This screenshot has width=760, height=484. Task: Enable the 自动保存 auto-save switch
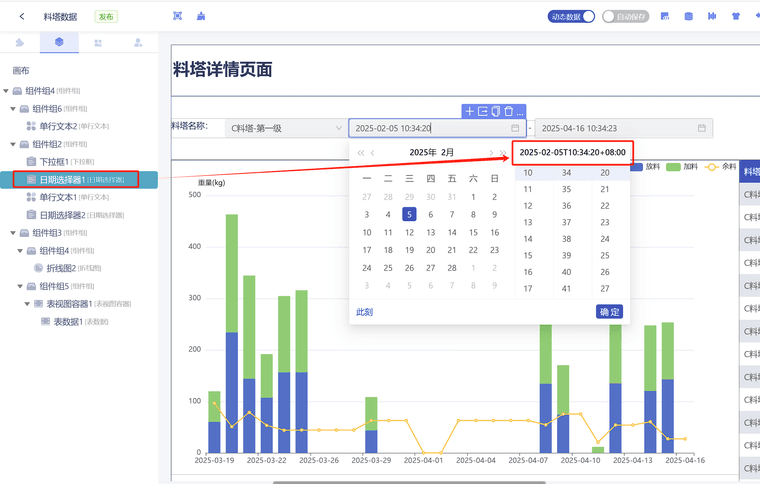coord(625,16)
